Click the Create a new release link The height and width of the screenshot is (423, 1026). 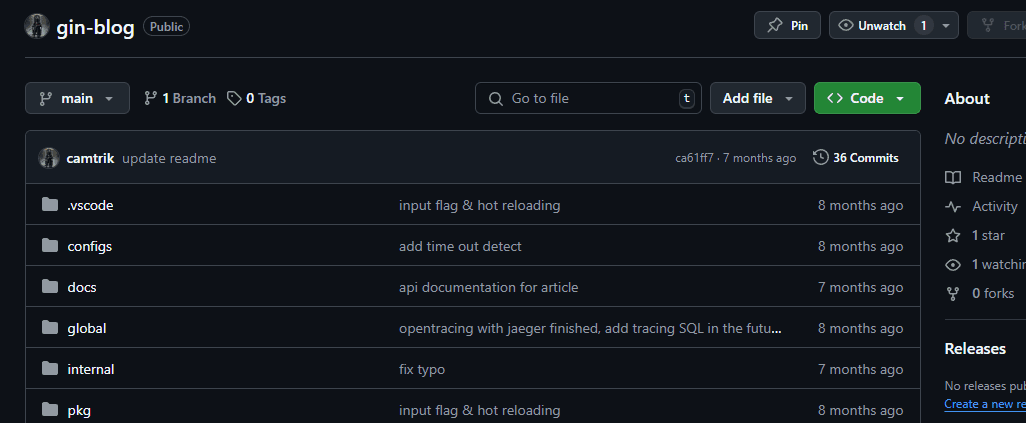tap(985, 404)
